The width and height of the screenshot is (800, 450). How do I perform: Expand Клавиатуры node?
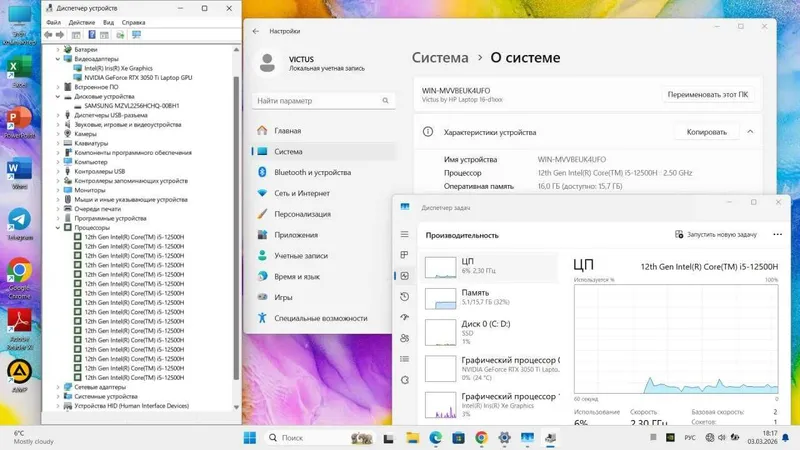pos(58,143)
